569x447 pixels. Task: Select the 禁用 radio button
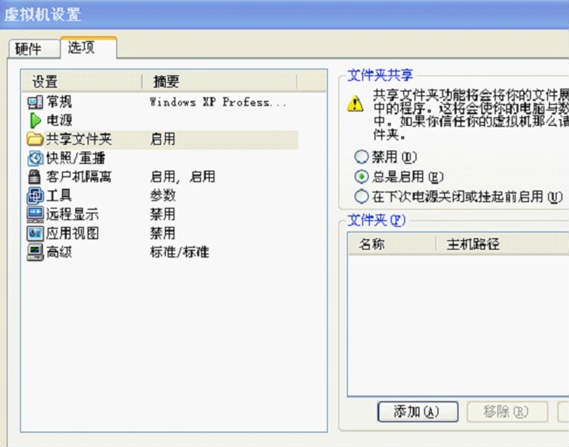(x=361, y=157)
